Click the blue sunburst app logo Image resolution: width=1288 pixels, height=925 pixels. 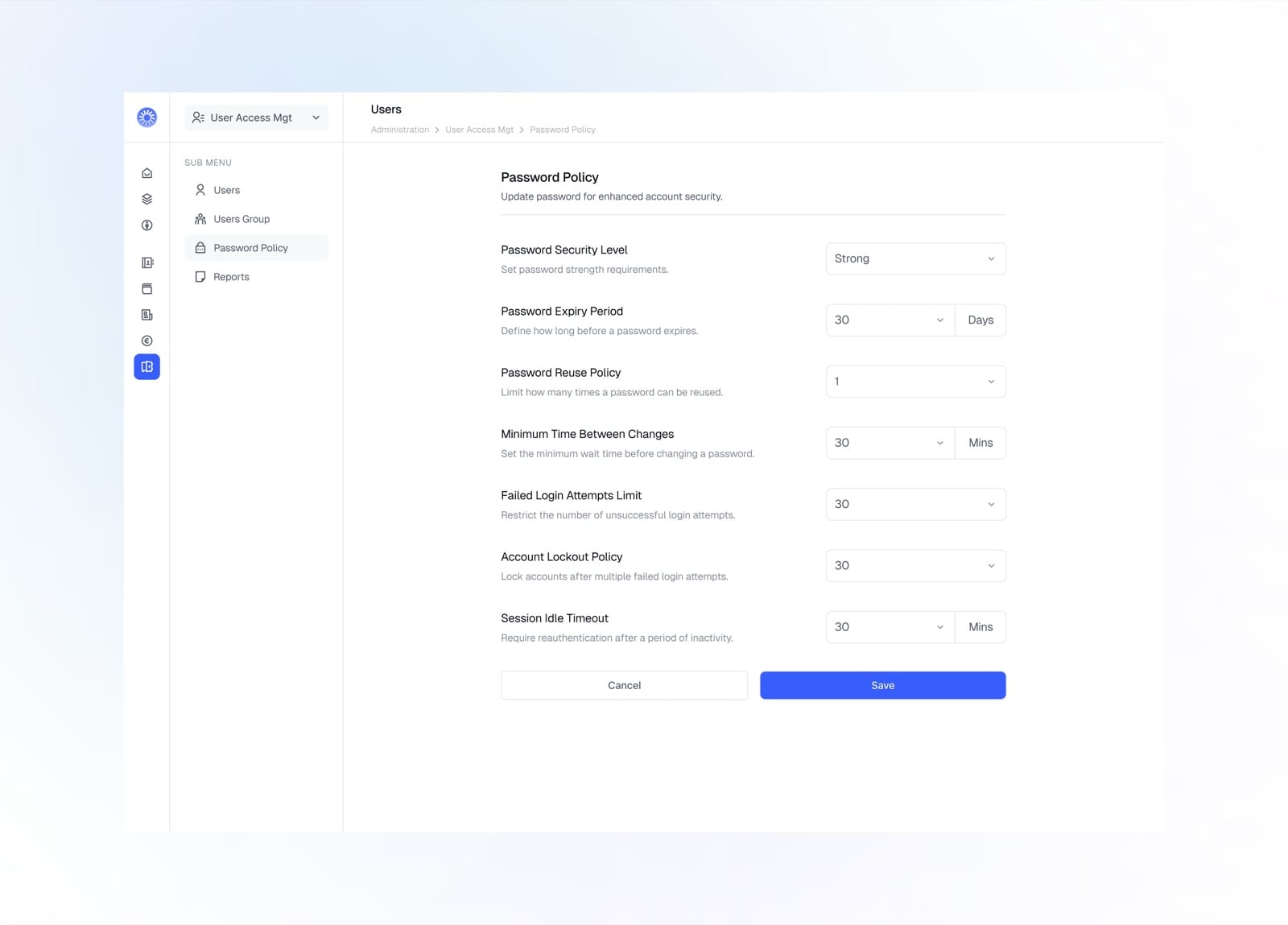[x=147, y=118]
